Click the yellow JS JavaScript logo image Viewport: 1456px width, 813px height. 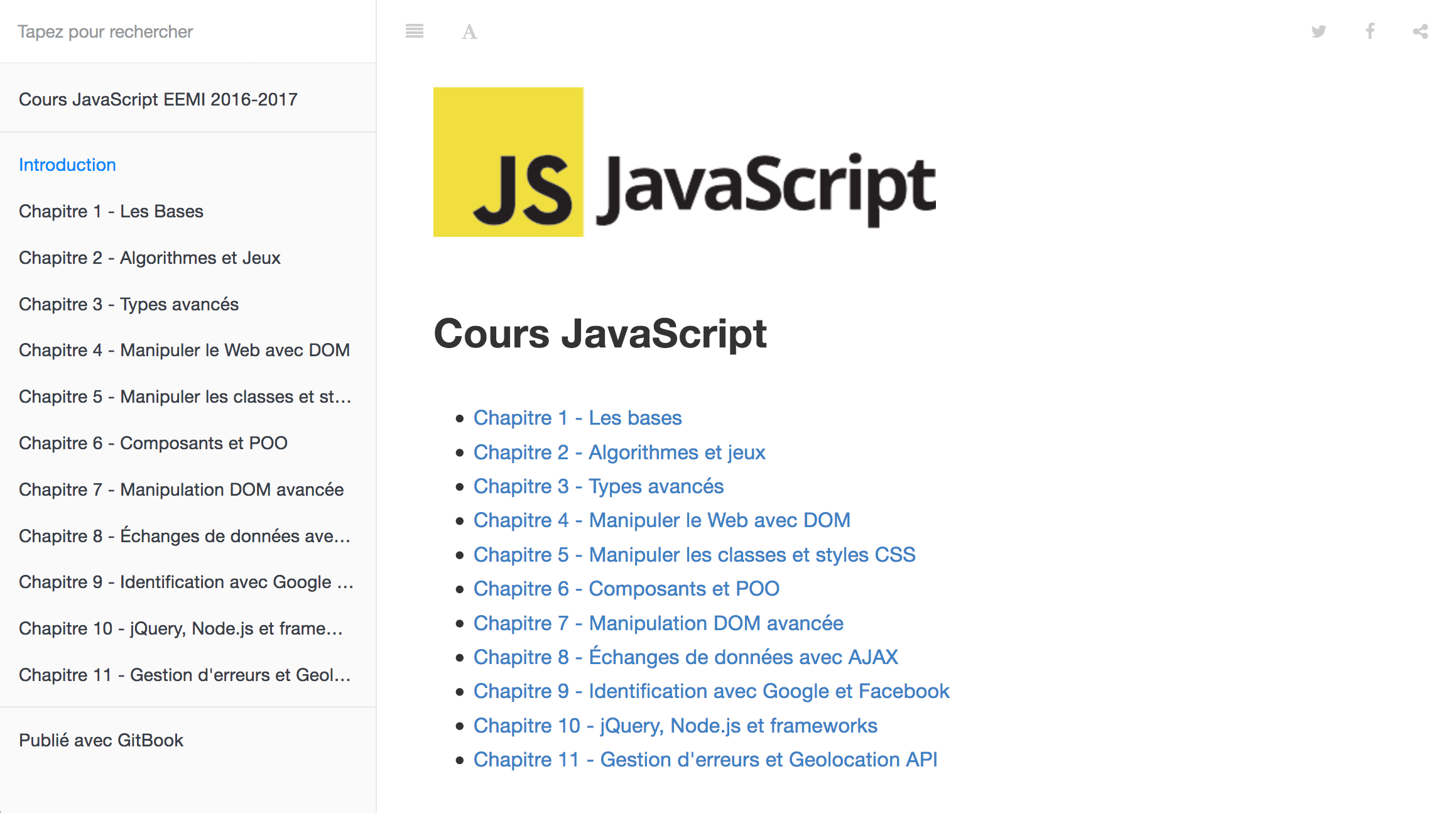685,162
